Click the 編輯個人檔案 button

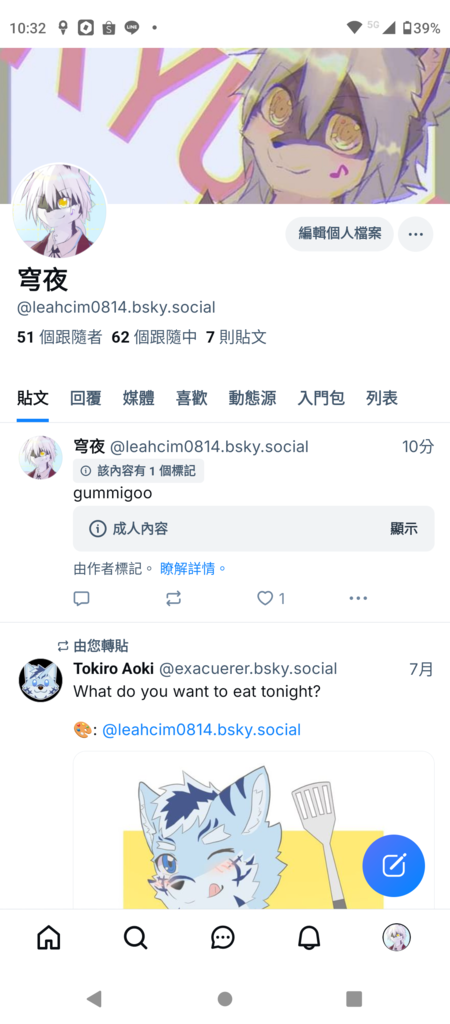340,234
